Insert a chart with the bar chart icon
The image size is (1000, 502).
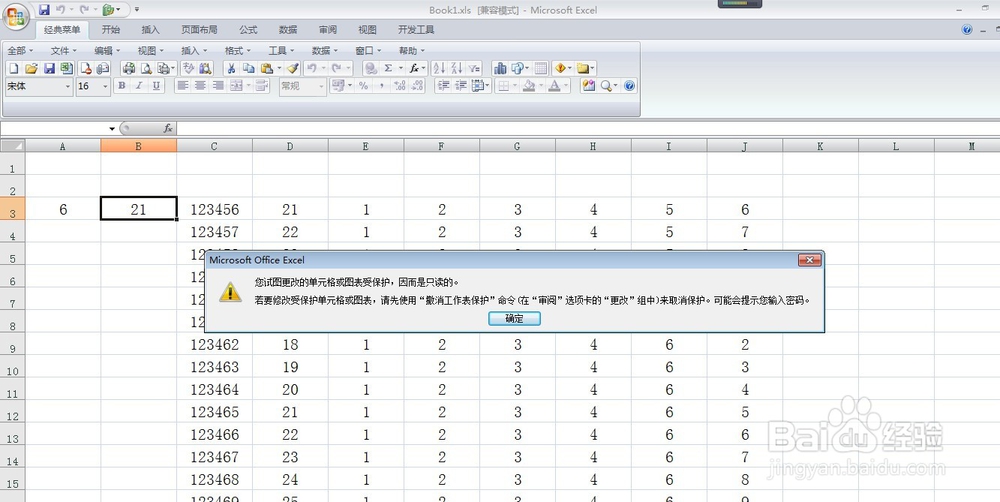coord(500,68)
